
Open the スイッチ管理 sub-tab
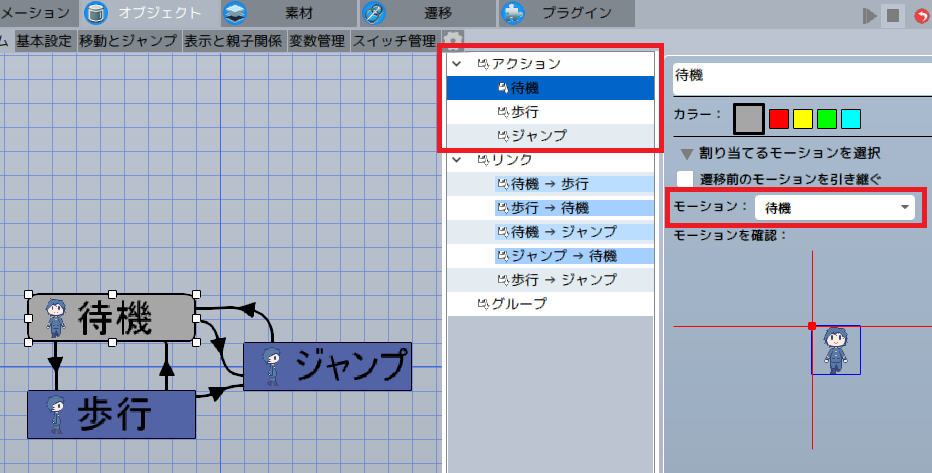[395, 41]
